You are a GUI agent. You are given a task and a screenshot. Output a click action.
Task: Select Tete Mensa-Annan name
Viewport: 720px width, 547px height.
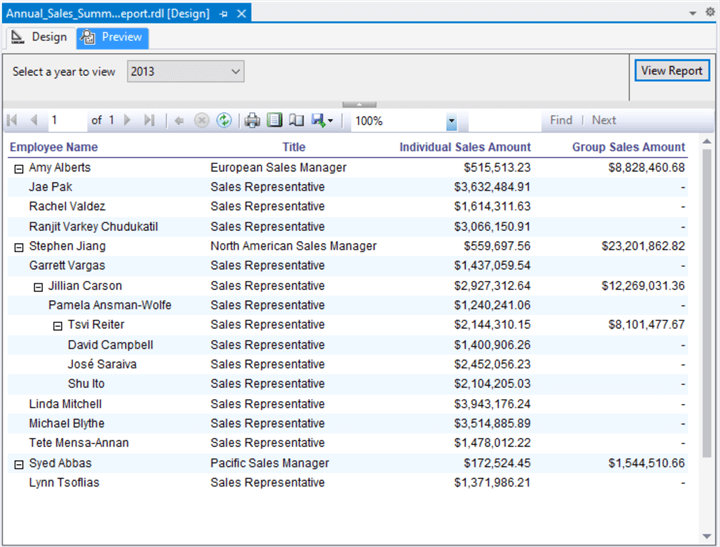(79, 443)
